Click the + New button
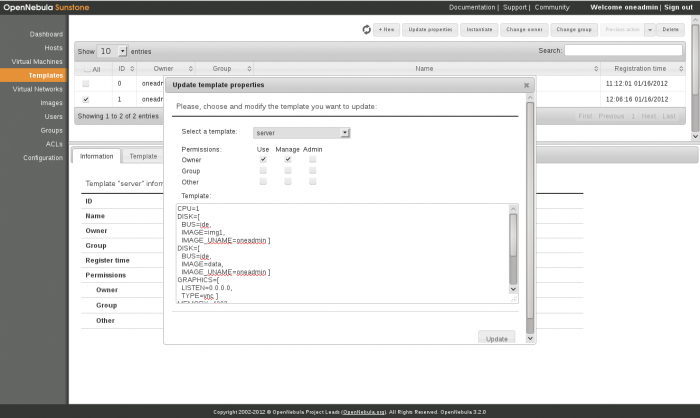This screenshot has height=418, width=700. point(387,29)
